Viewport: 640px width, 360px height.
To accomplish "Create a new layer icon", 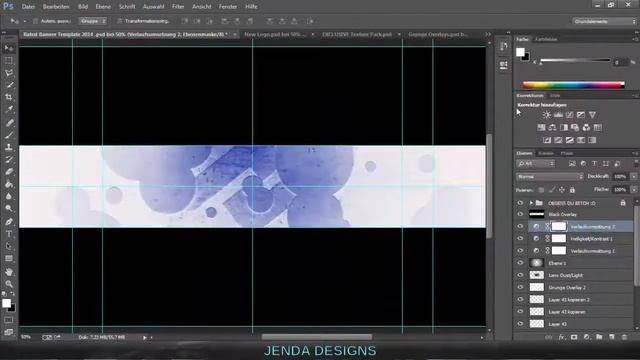I will click(611, 337).
